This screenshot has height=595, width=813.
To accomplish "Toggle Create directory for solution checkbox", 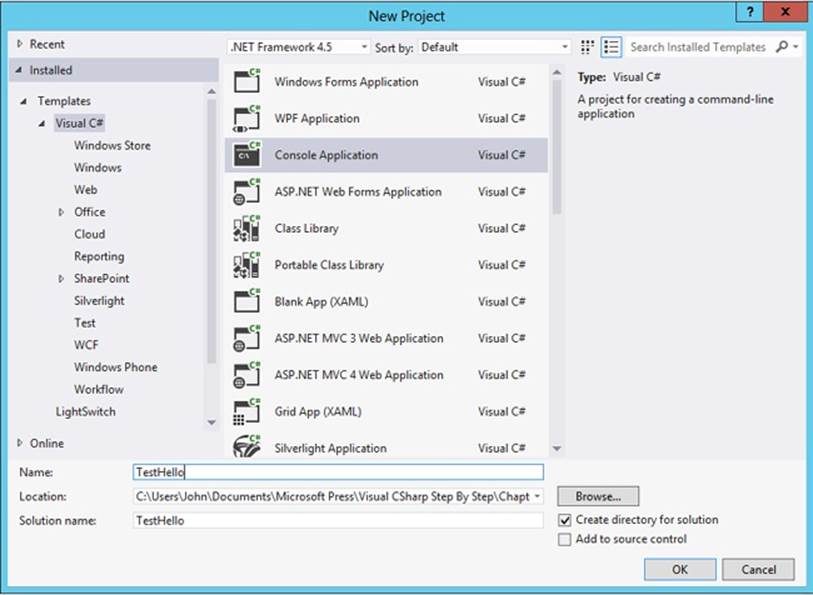I will tap(565, 520).
